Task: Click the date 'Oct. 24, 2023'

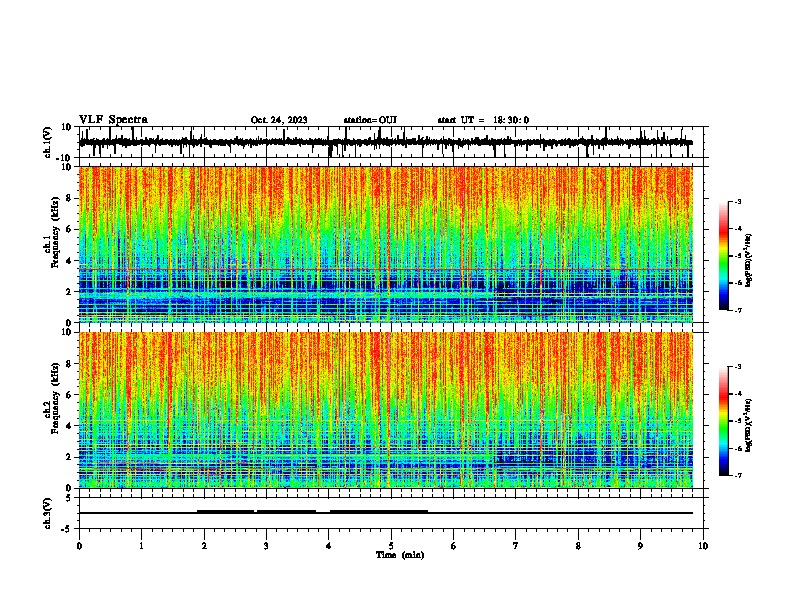Action: click(279, 120)
